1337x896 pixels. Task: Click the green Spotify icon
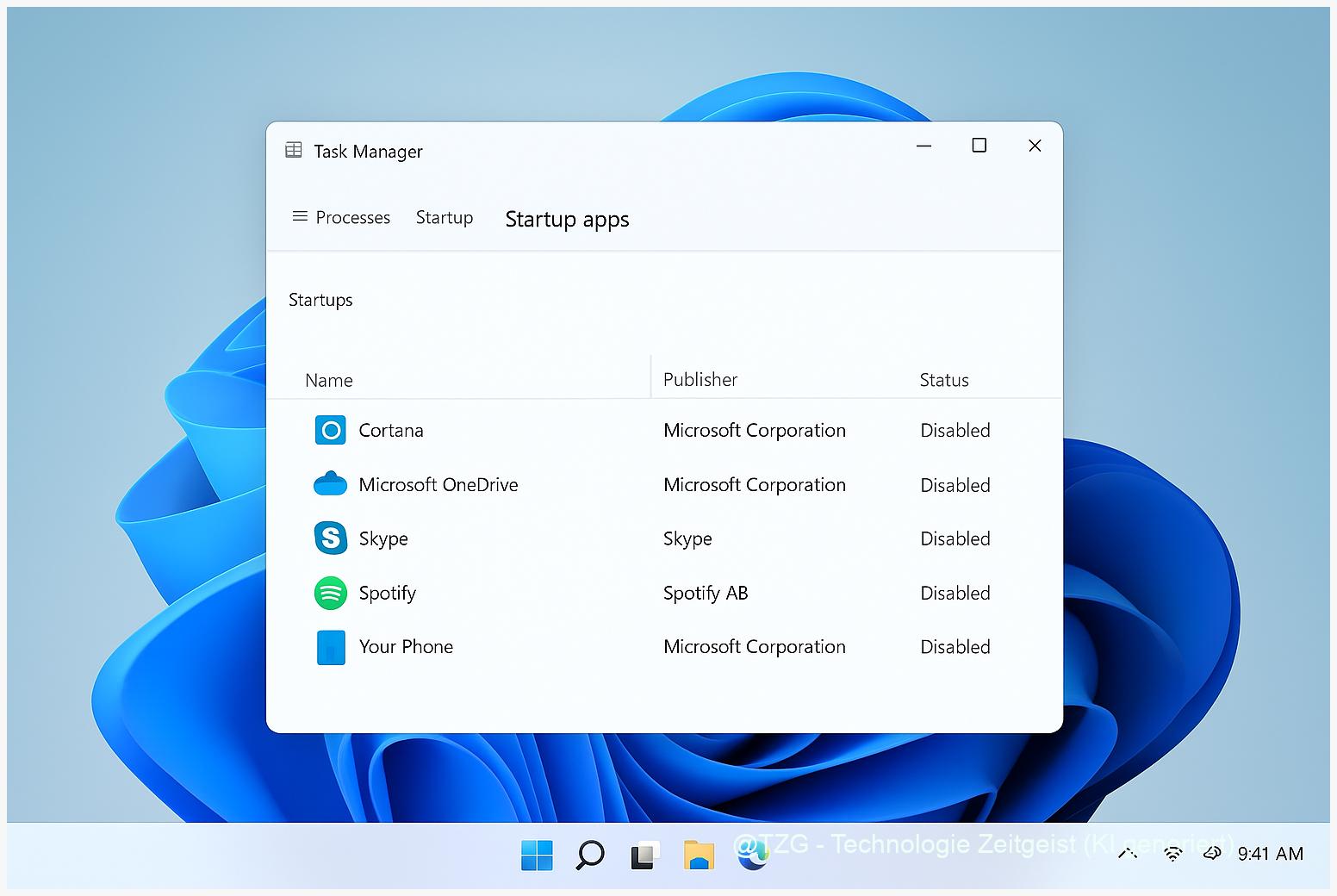coord(330,593)
